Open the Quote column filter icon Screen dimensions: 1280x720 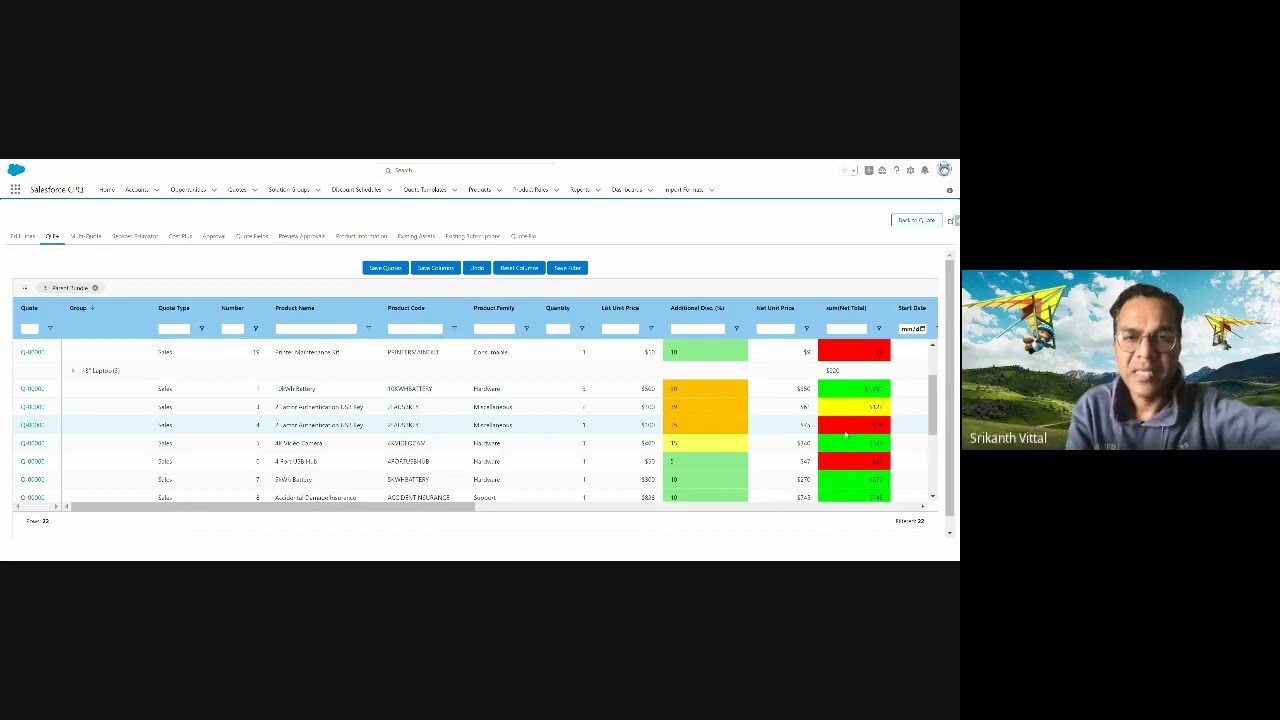click(x=49, y=329)
